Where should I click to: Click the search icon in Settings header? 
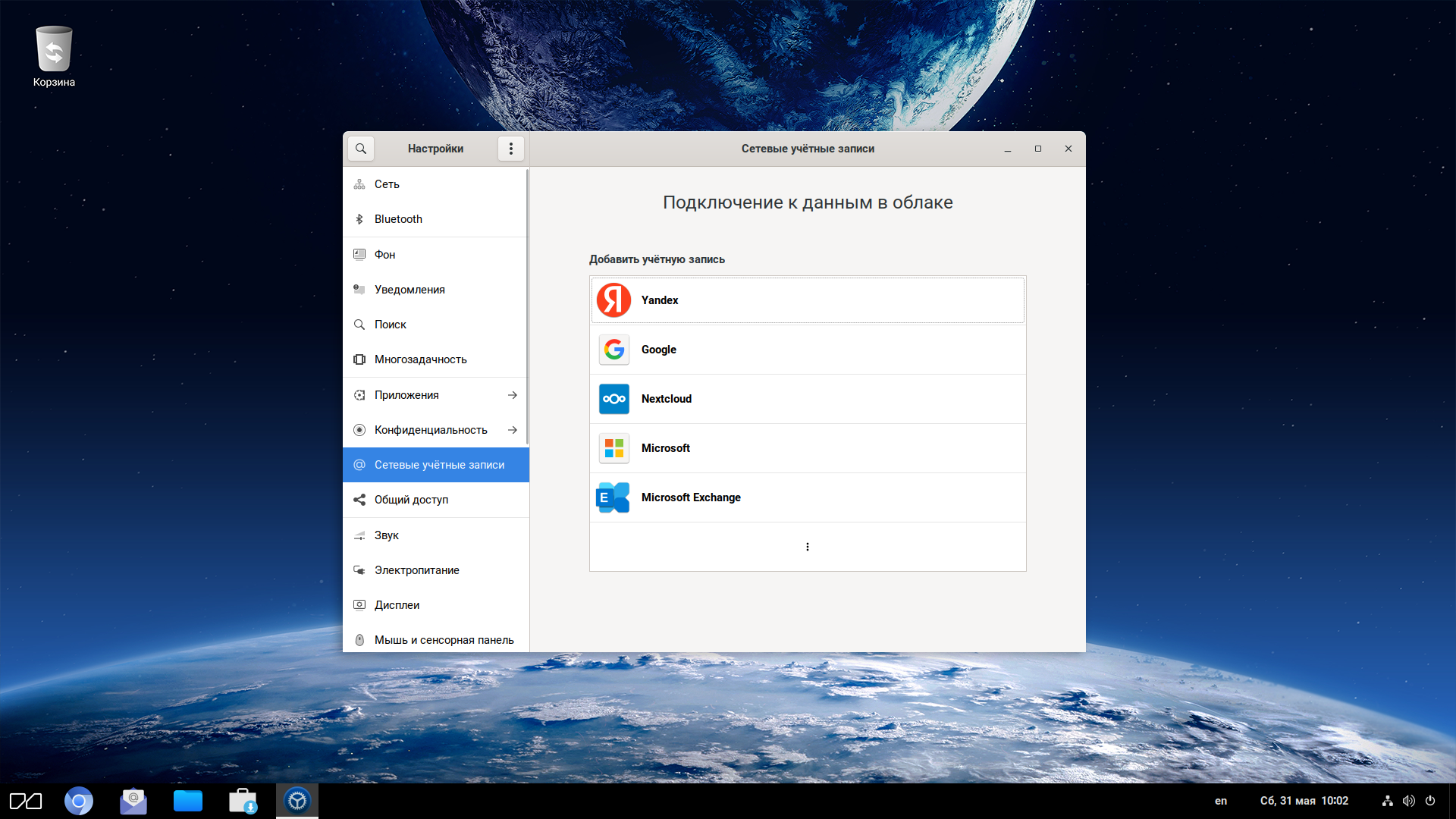361,149
